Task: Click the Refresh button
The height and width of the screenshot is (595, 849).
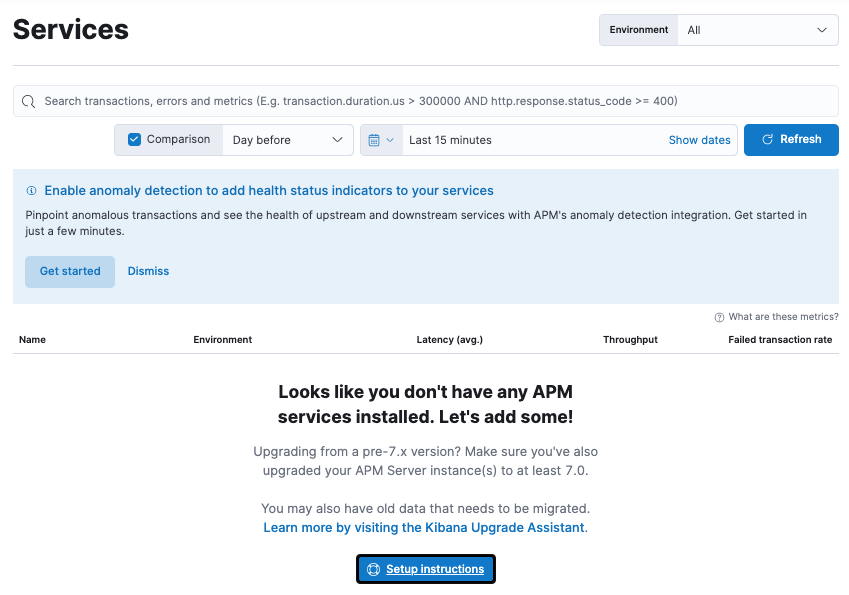Action: [791, 140]
